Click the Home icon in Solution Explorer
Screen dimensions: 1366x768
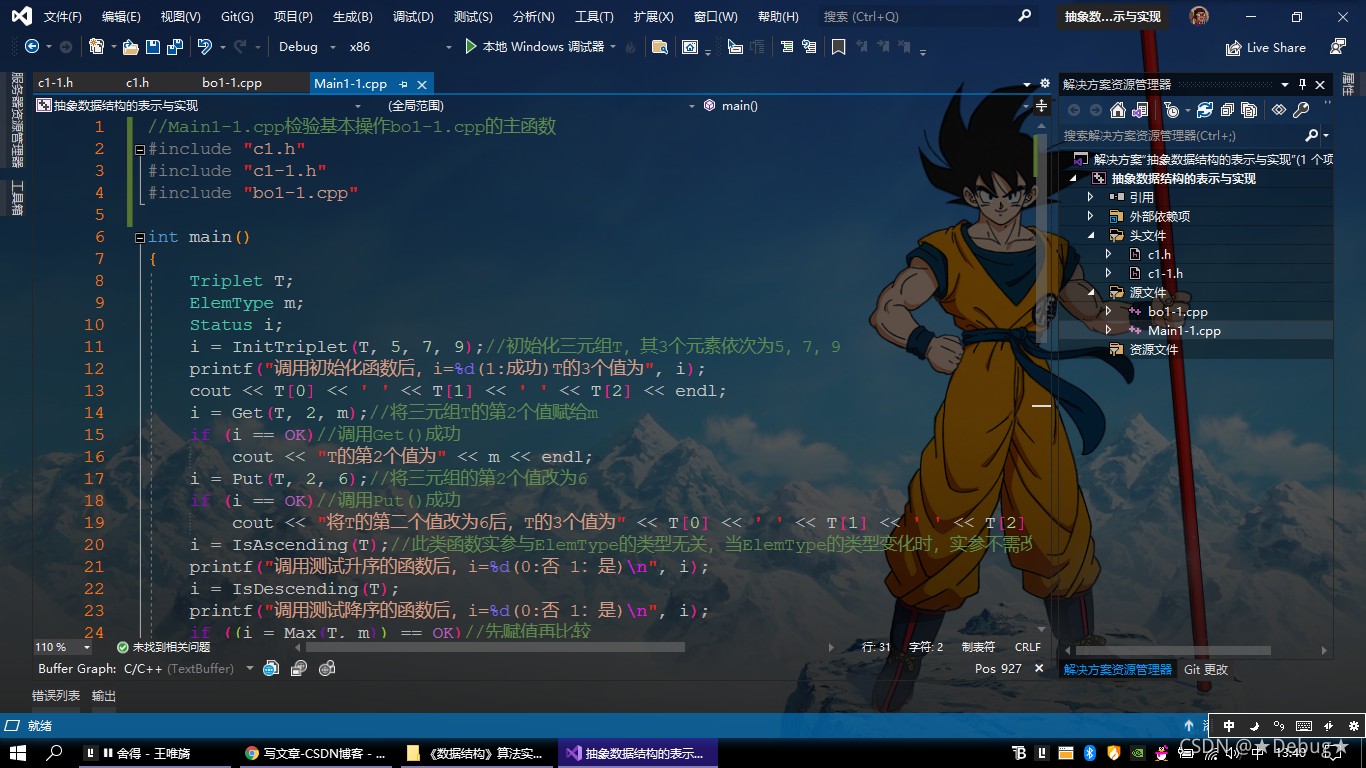pyautogui.click(x=1118, y=110)
